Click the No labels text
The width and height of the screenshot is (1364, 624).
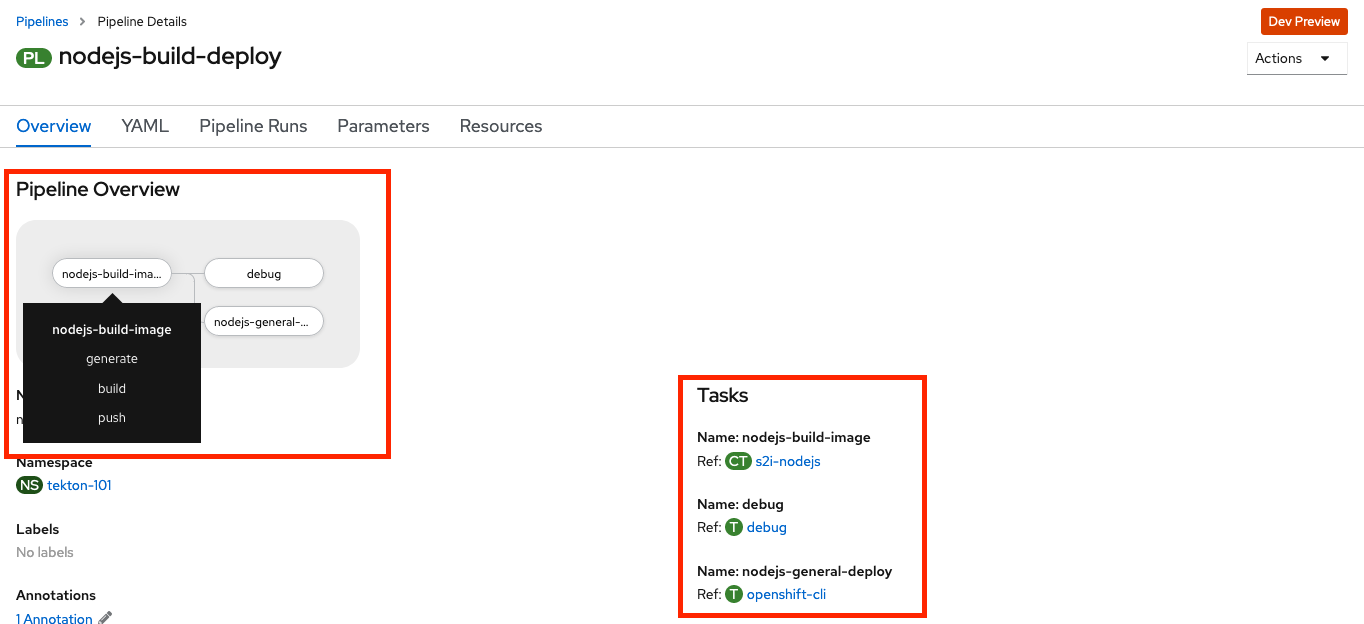click(45, 552)
